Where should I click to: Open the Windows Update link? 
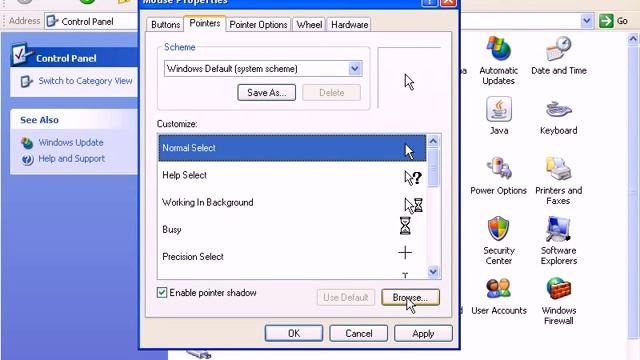pyautogui.click(x=71, y=142)
